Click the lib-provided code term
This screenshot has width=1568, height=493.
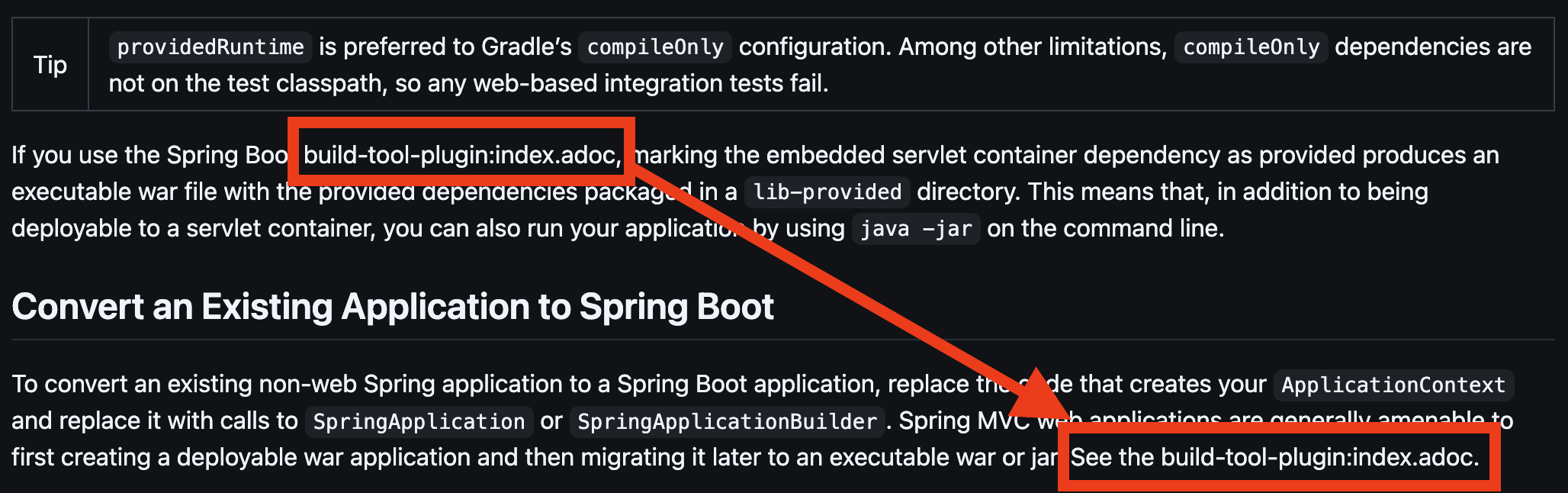point(827,192)
